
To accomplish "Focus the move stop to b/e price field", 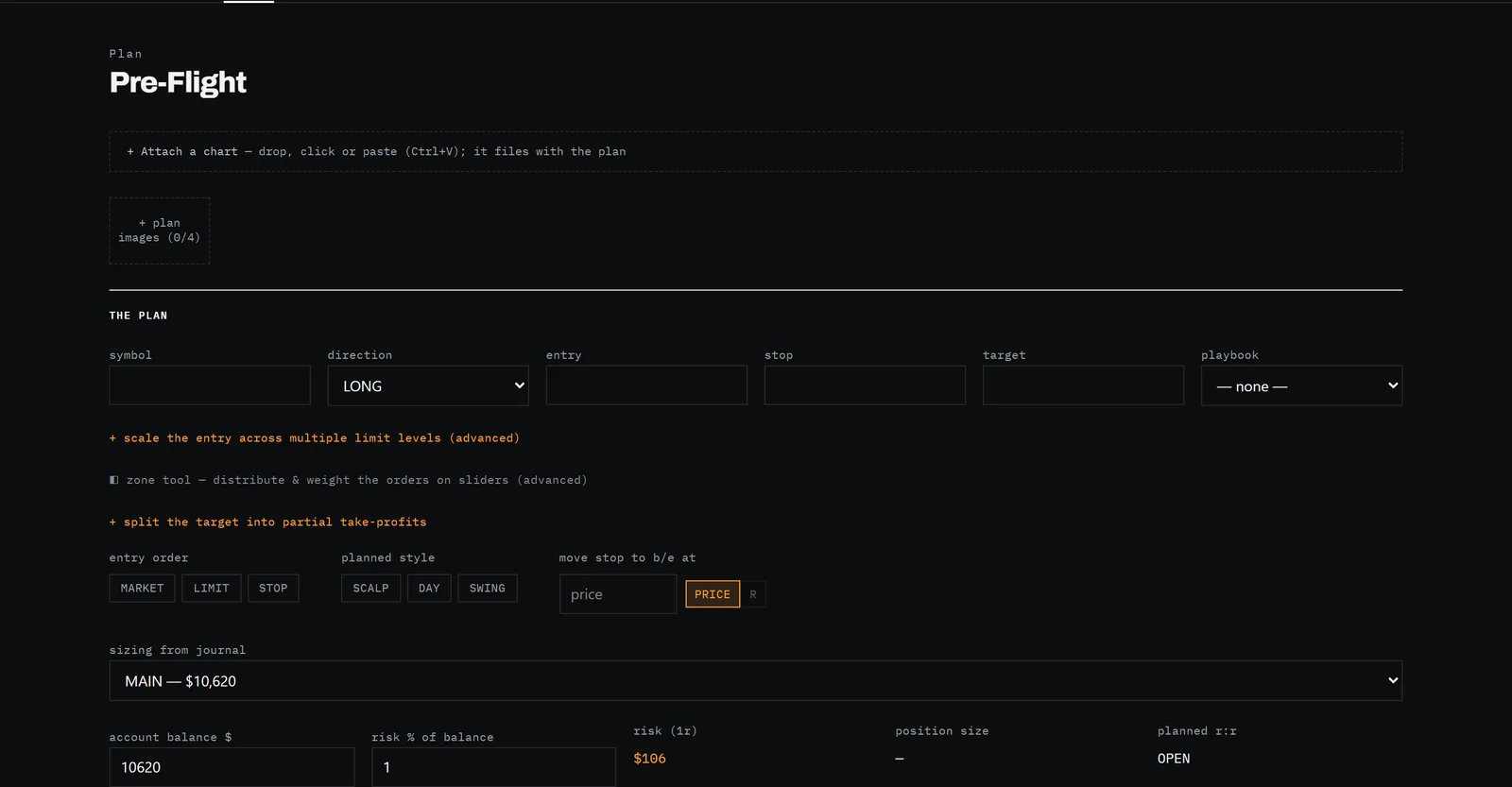I will (x=618, y=594).
